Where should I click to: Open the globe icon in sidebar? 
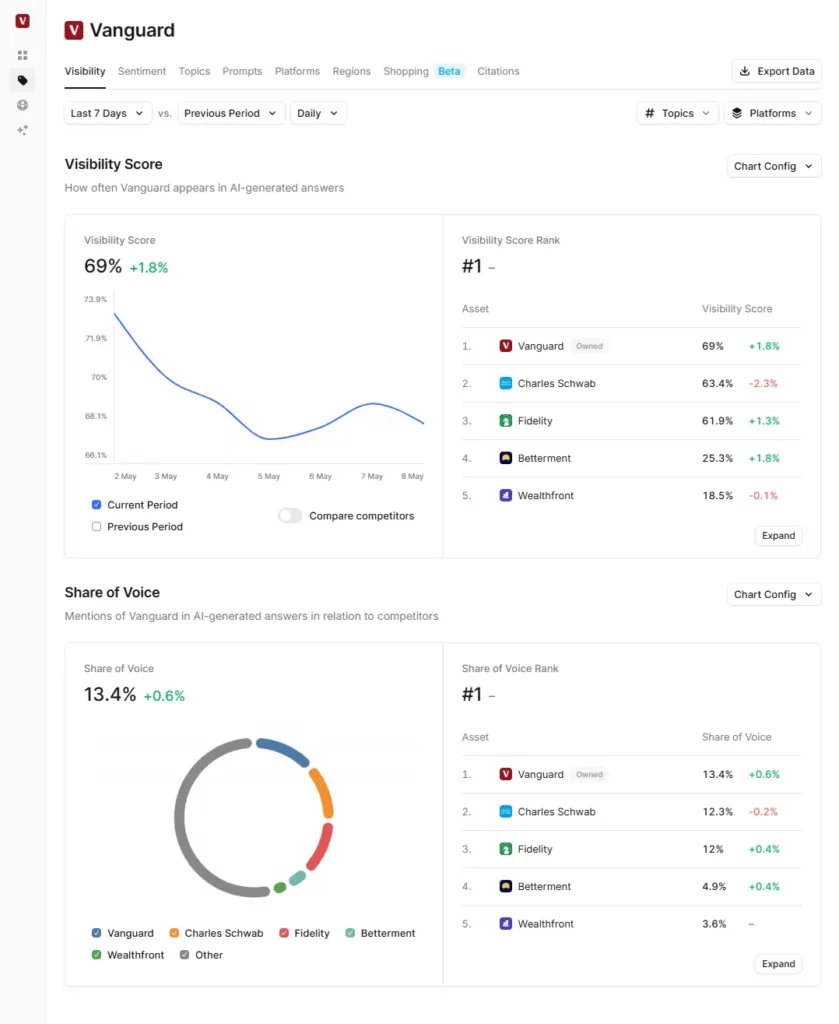point(22,105)
